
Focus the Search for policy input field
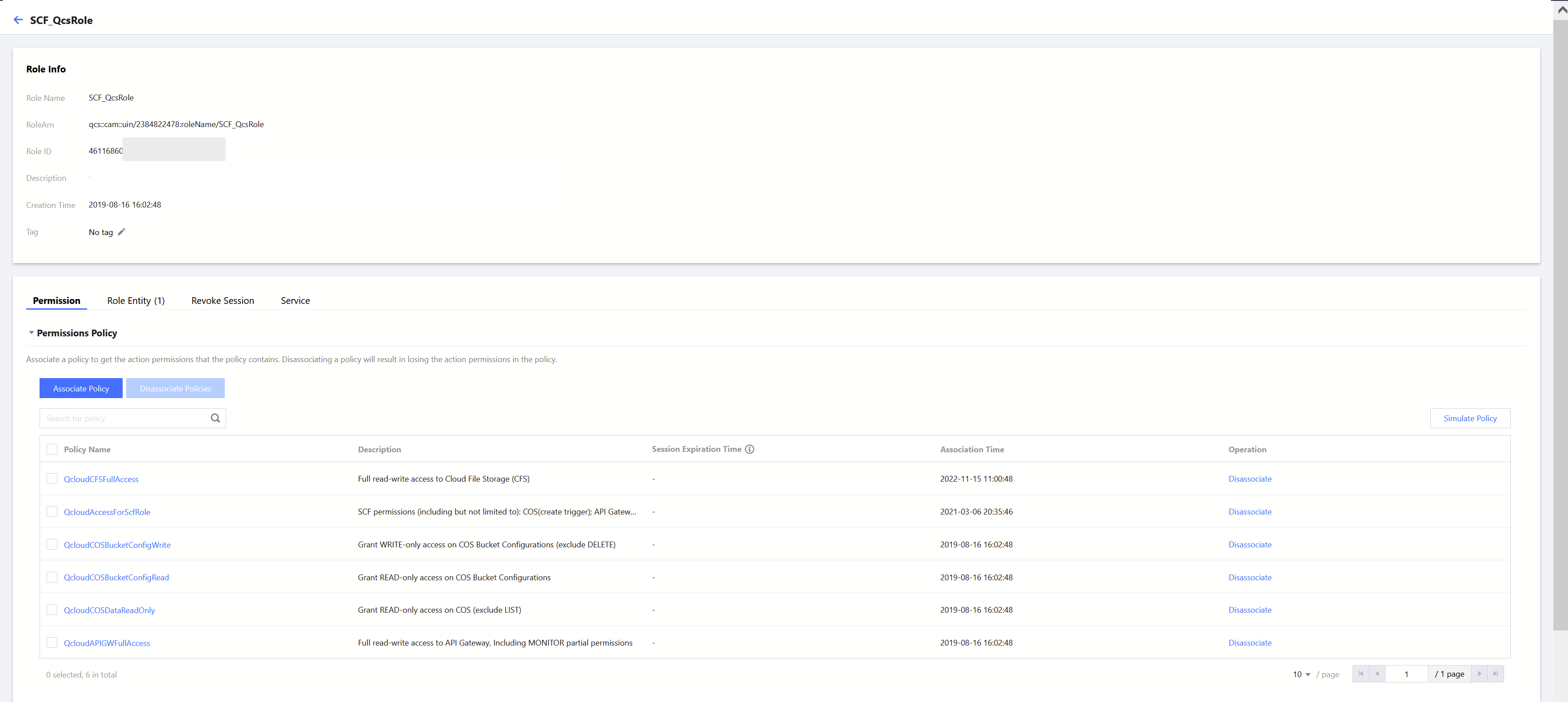(x=125, y=418)
